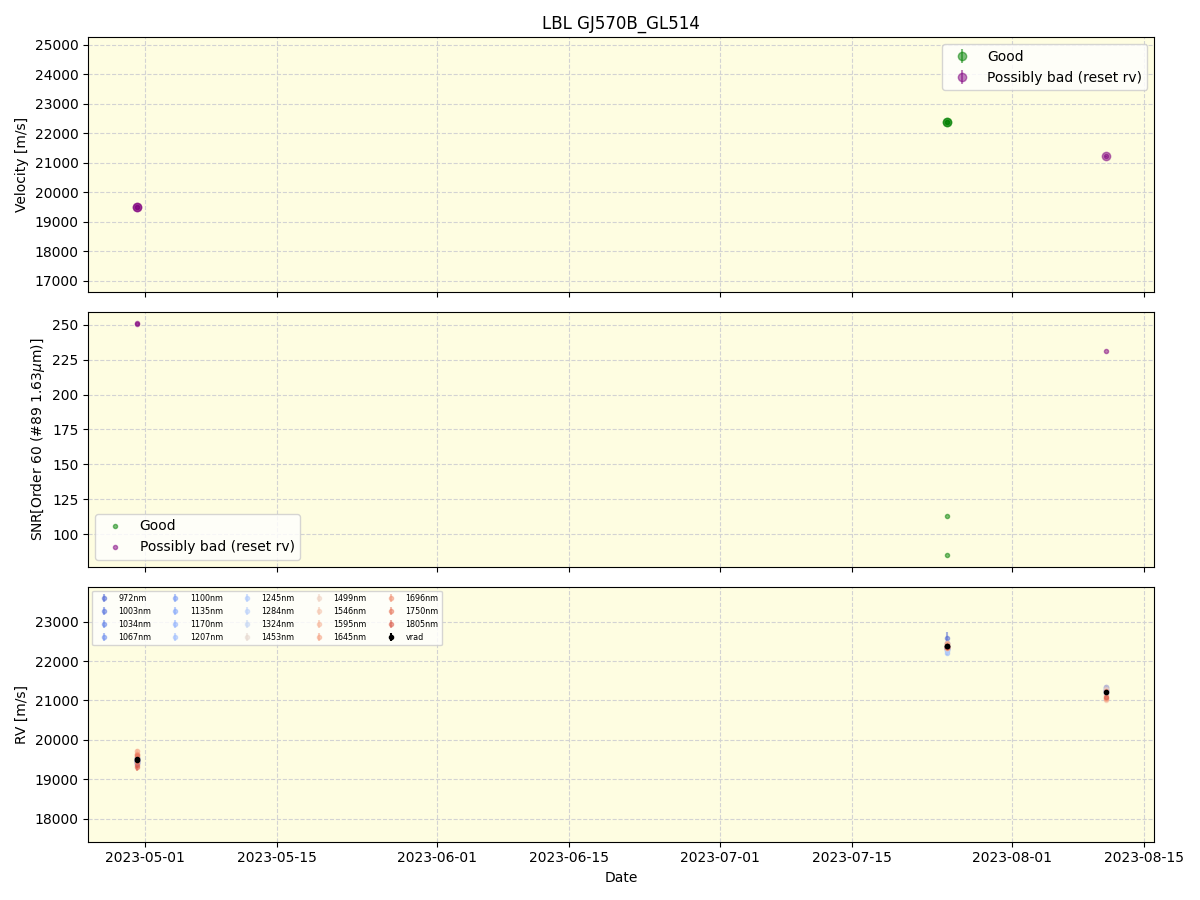Click the 2023-06-15 date tick label
1200x900 pixels.
[x=569, y=856]
